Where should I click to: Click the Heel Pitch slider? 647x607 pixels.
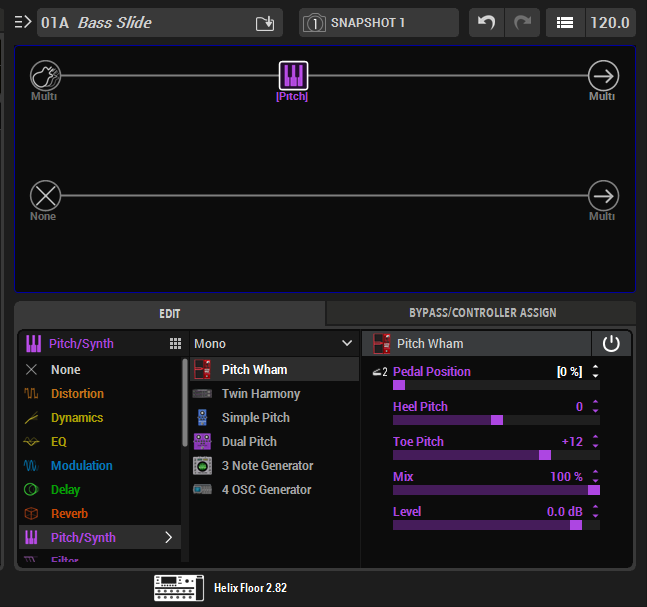496,420
